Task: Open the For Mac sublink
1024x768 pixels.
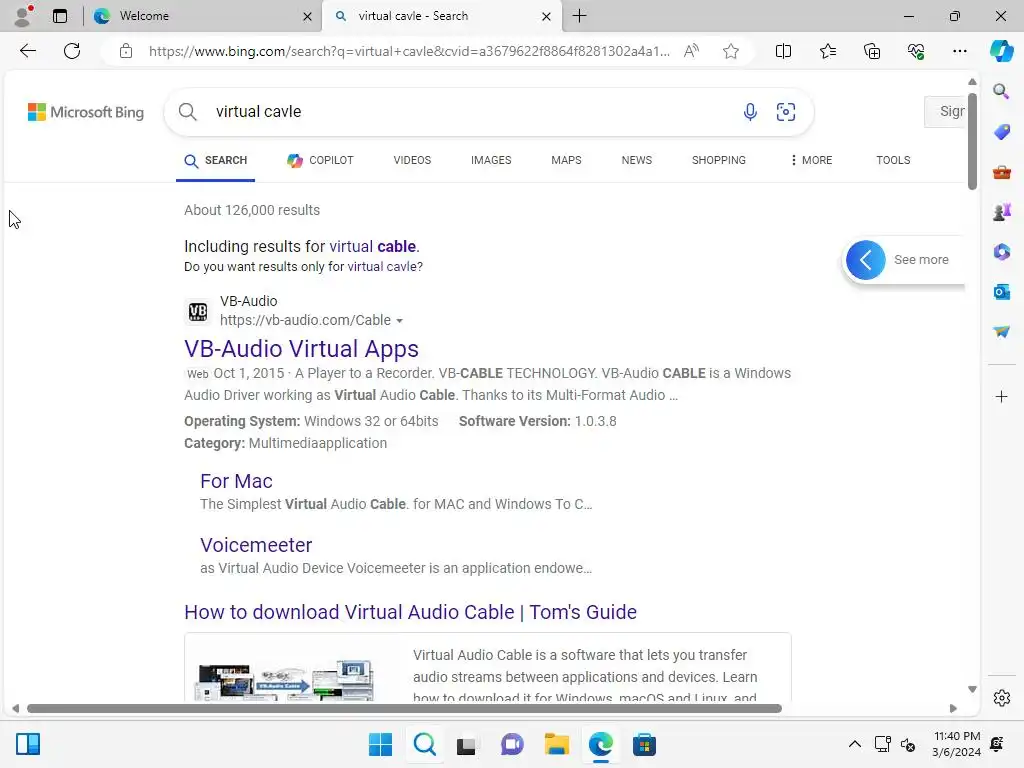Action: [x=236, y=481]
